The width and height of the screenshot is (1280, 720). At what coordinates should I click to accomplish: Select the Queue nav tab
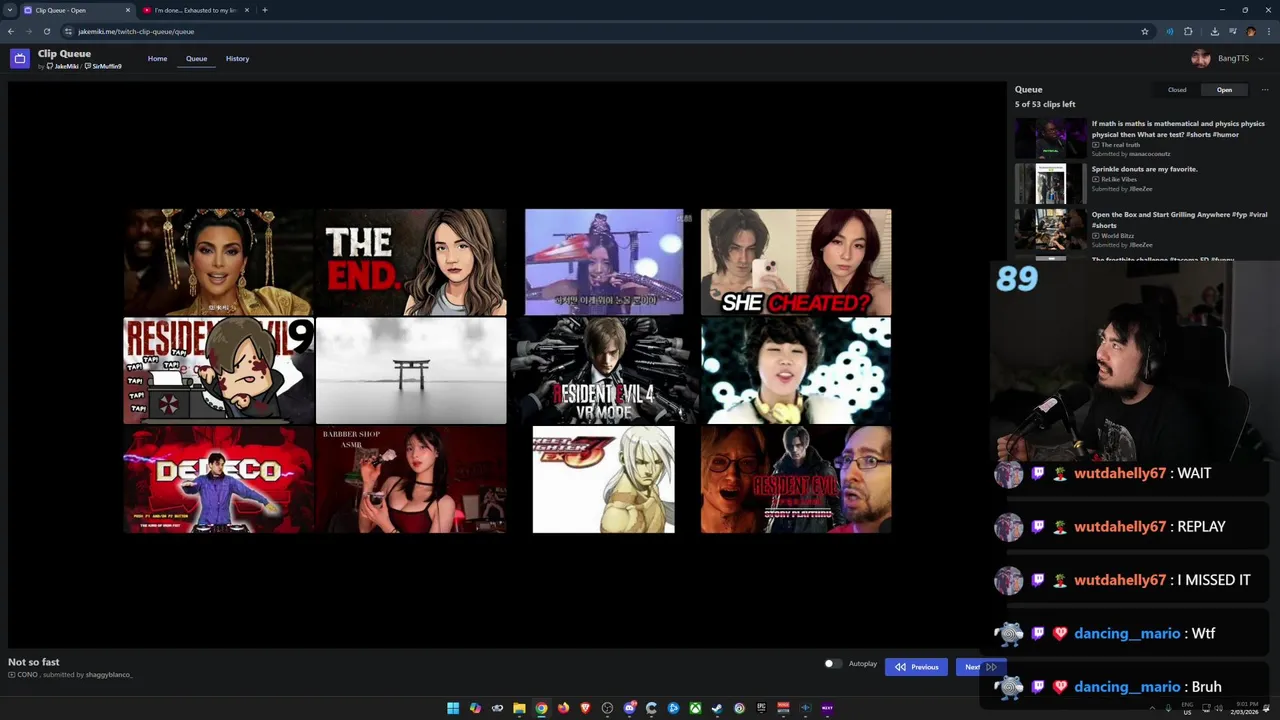196,58
